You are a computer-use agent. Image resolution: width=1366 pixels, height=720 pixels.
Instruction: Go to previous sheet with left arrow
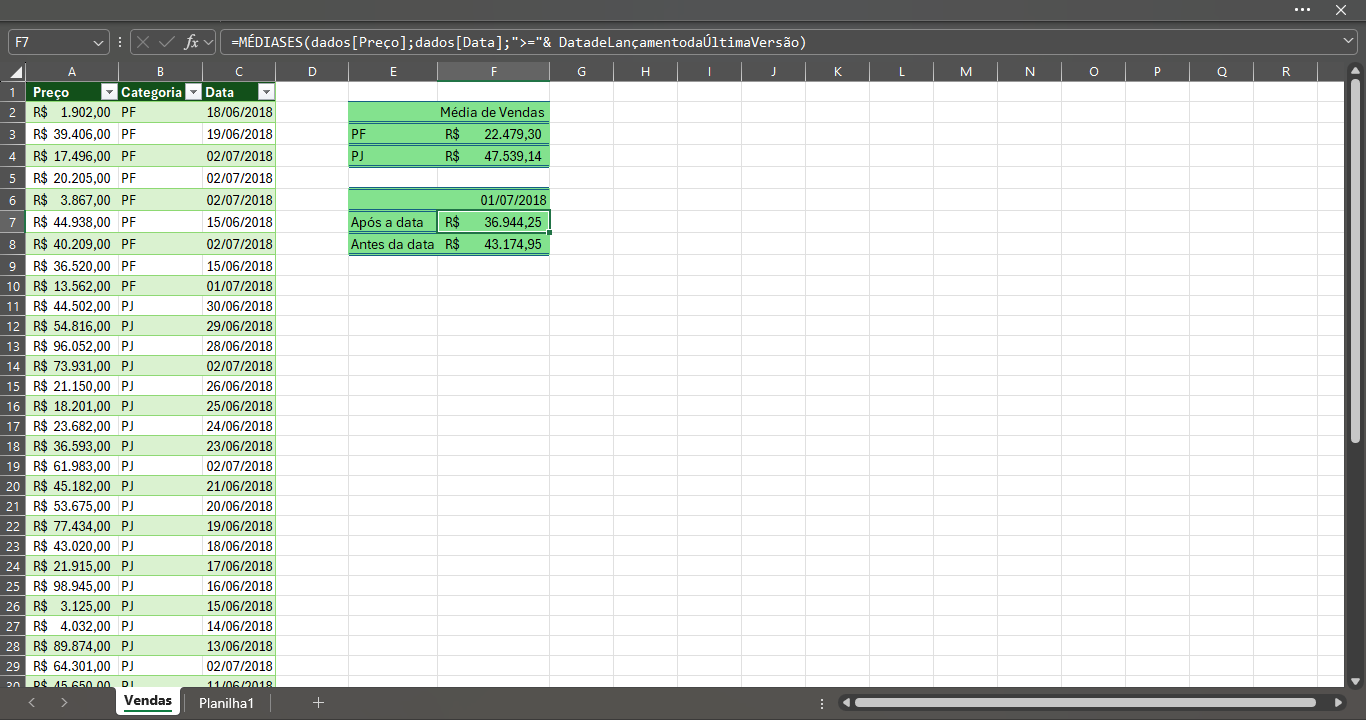(32, 703)
